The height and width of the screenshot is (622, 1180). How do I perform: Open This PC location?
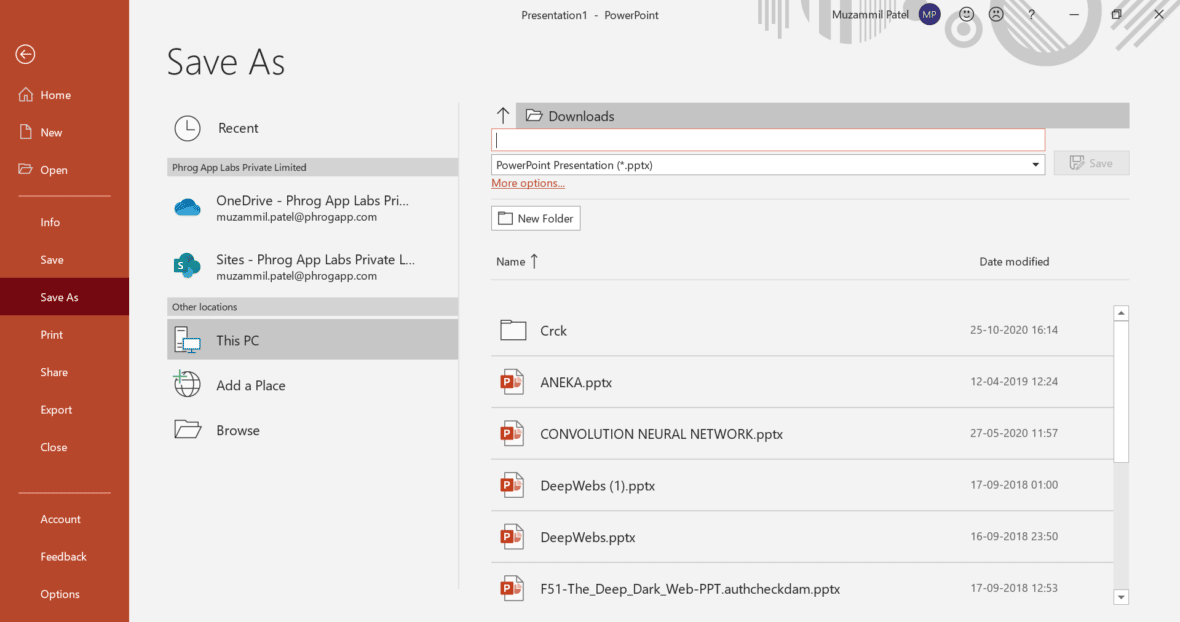[x=237, y=340]
